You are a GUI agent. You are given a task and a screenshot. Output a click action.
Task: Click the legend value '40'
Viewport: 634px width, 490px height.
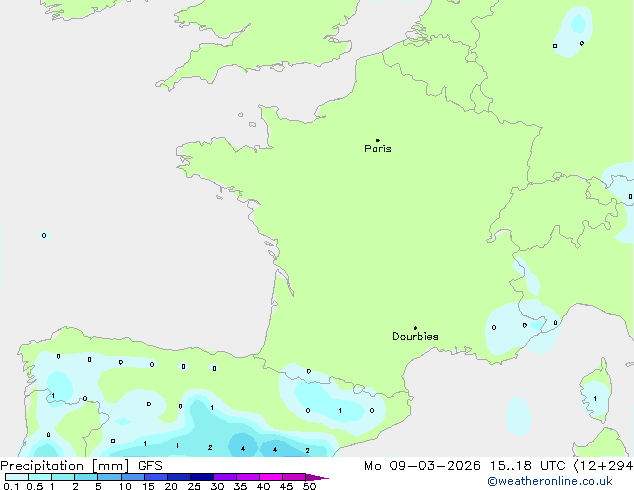point(263,486)
